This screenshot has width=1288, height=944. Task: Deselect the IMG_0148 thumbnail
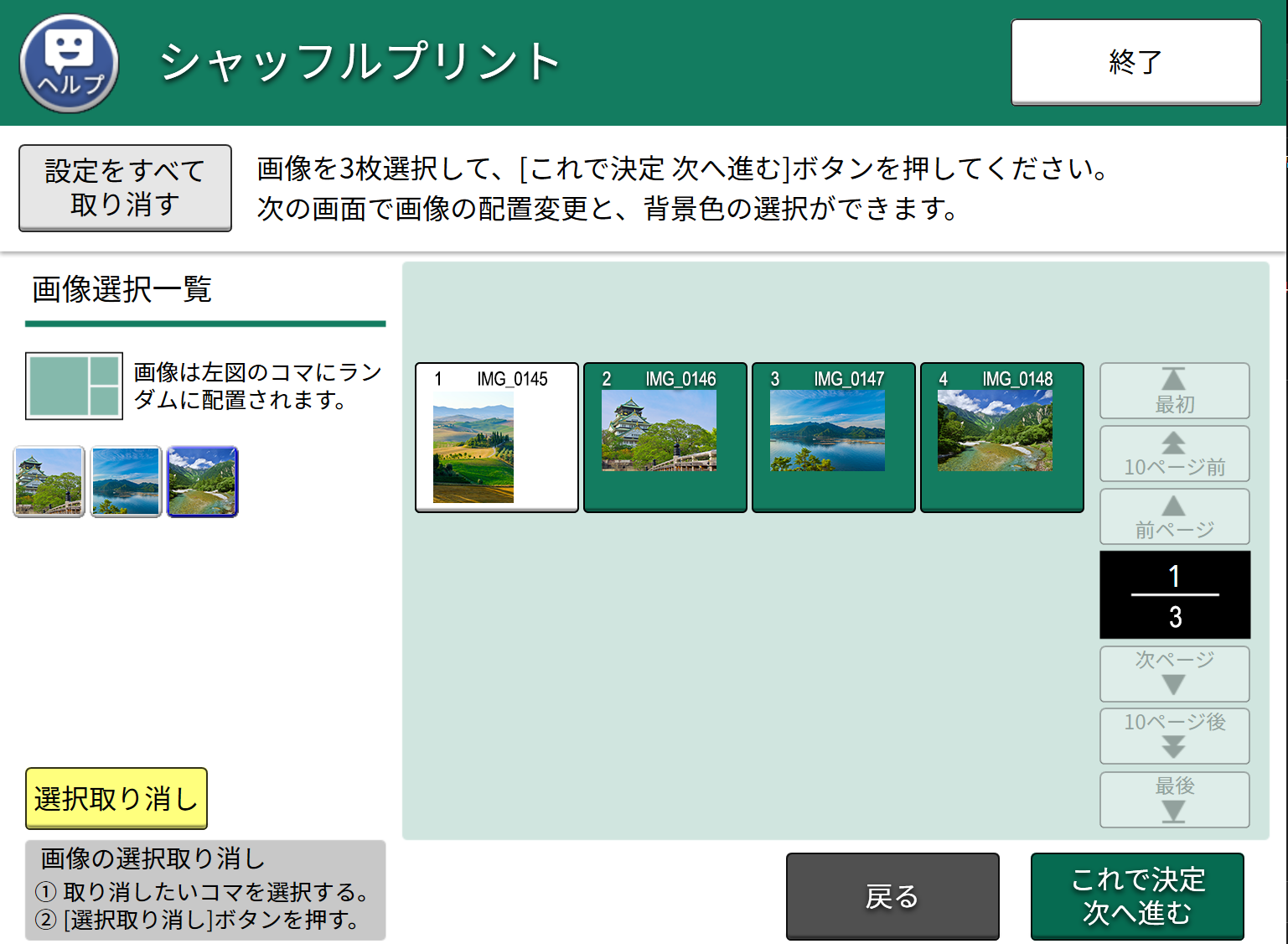(1001, 437)
